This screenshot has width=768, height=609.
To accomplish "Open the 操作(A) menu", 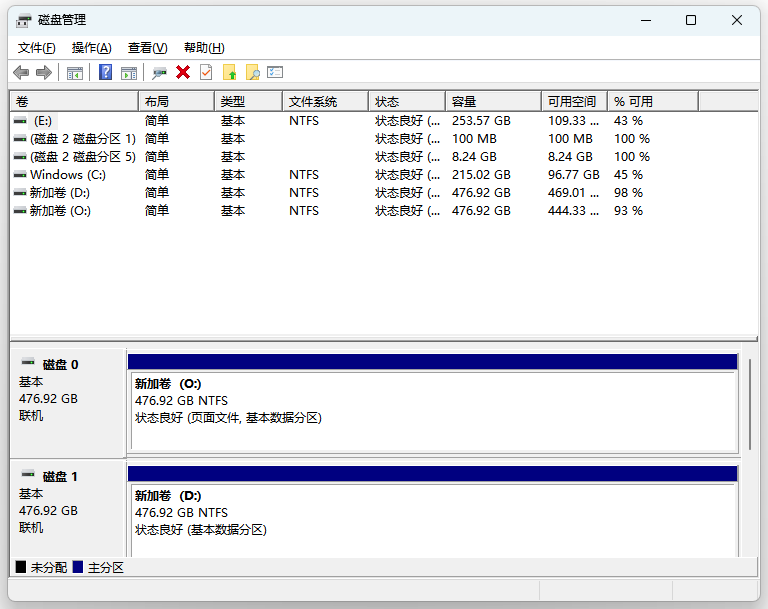I will (x=92, y=48).
